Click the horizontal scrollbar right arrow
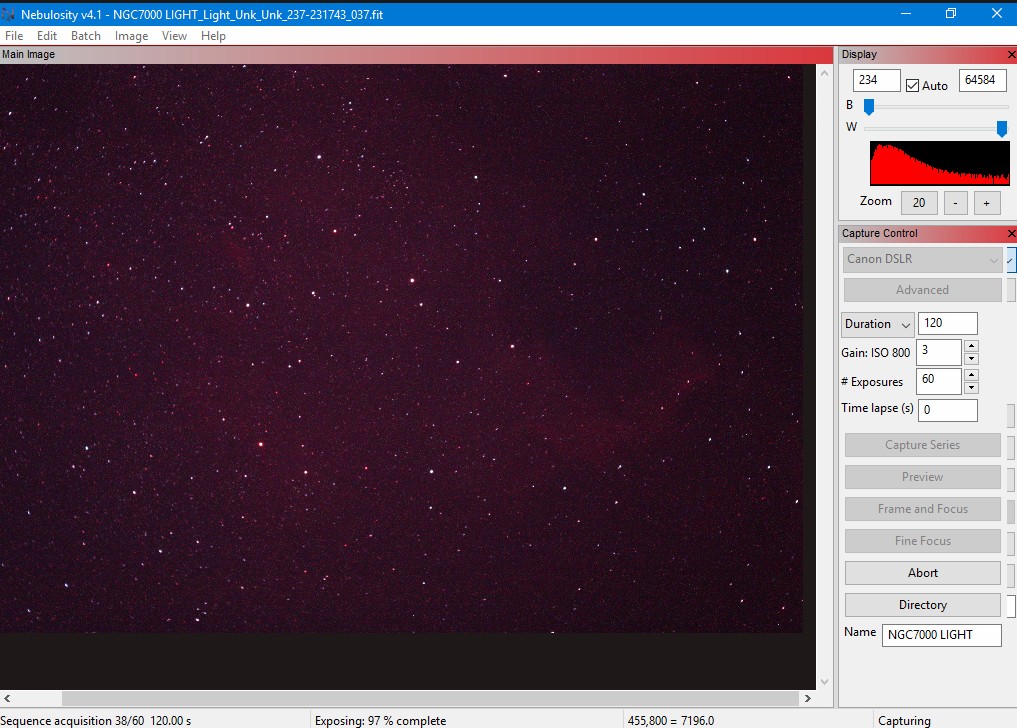Image resolution: width=1017 pixels, height=728 pixels. 808,698
